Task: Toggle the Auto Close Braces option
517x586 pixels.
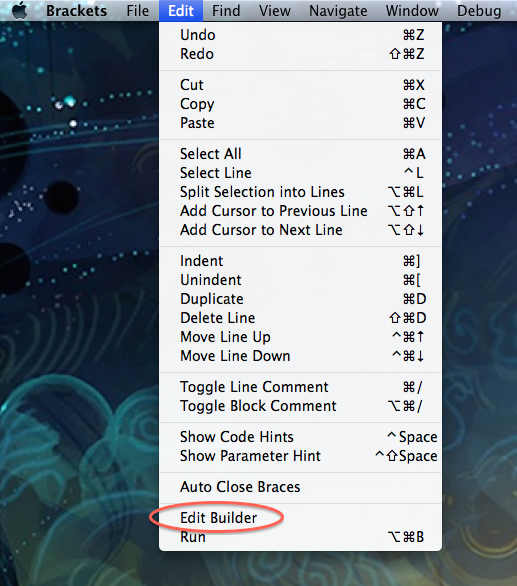Action: [x=300, y=487]
